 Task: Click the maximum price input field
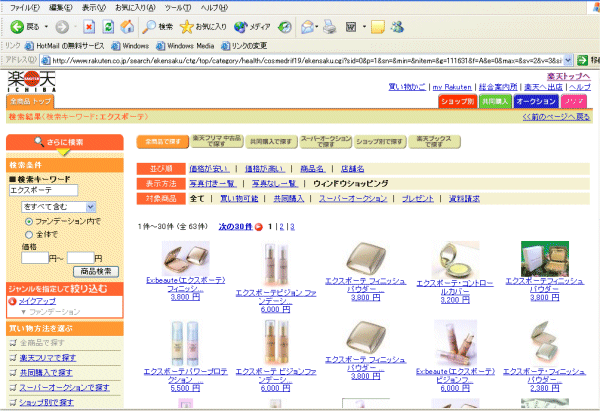[x=81, y=258]
